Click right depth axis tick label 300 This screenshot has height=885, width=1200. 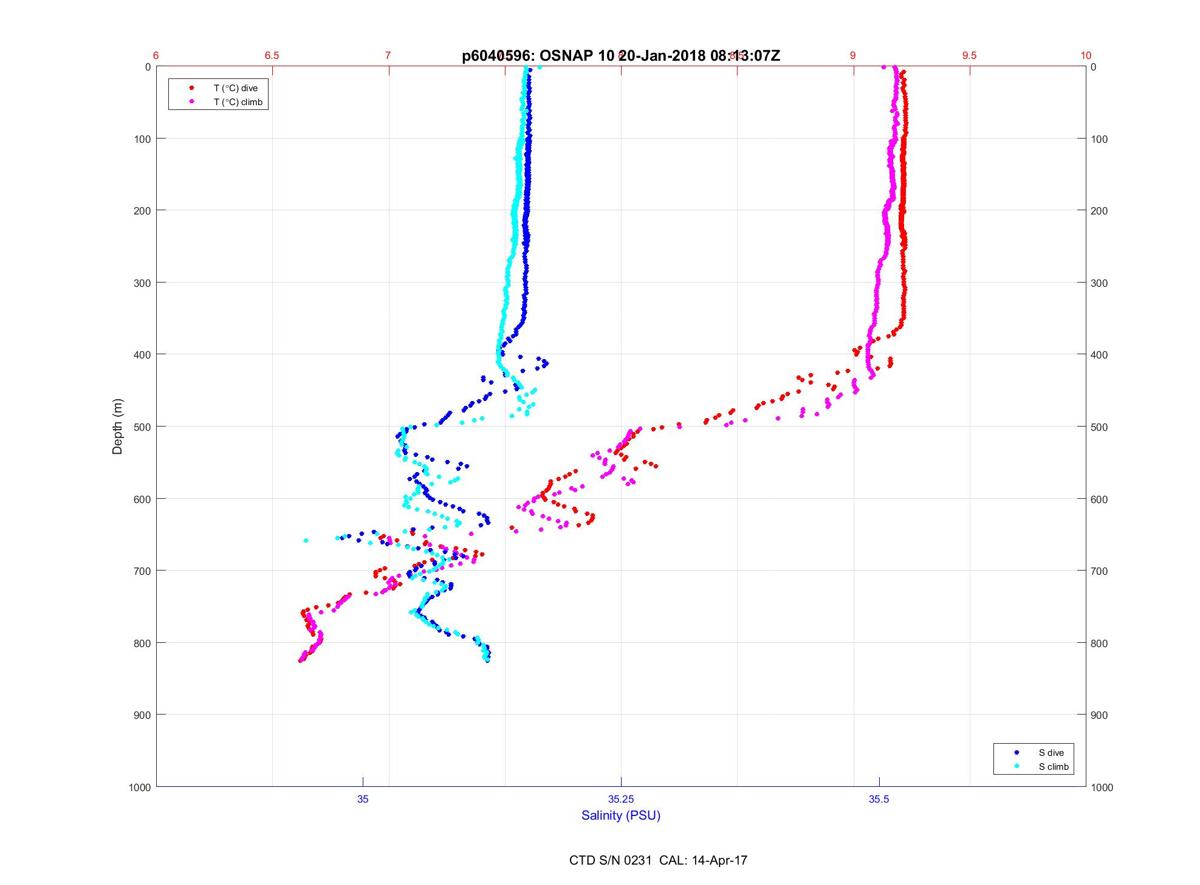[x=1100, y=283]
